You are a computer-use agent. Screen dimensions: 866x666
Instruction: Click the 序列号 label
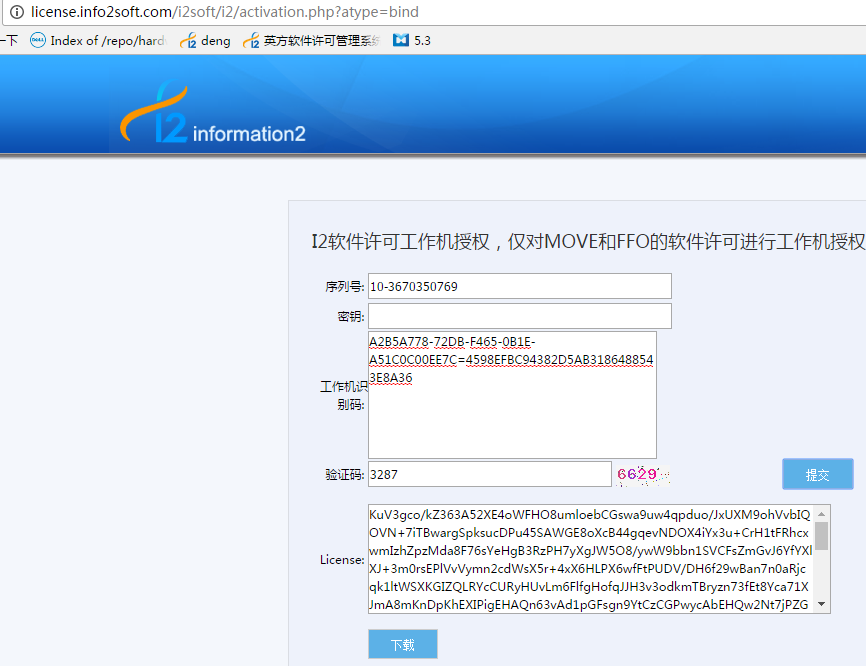[x=344, y=287]
